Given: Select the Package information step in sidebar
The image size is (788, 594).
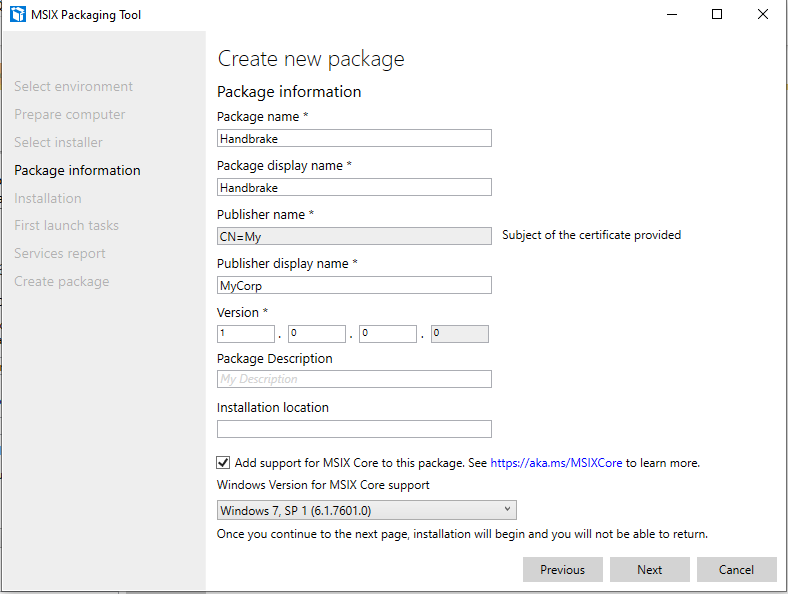Looking at the screenshot, I should 77,170.
